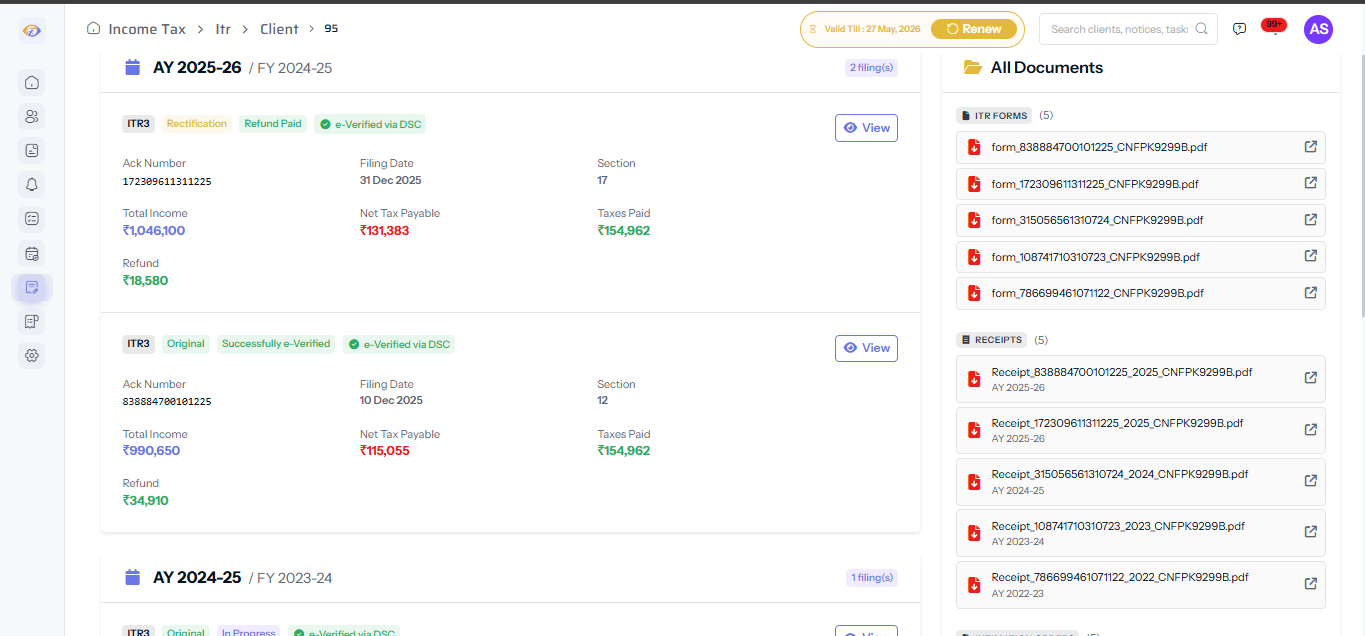This screenshot has height=636, width=1365.
Task: Open form_108741710310723 external link icon
Action: click(x=1310, y=256)
